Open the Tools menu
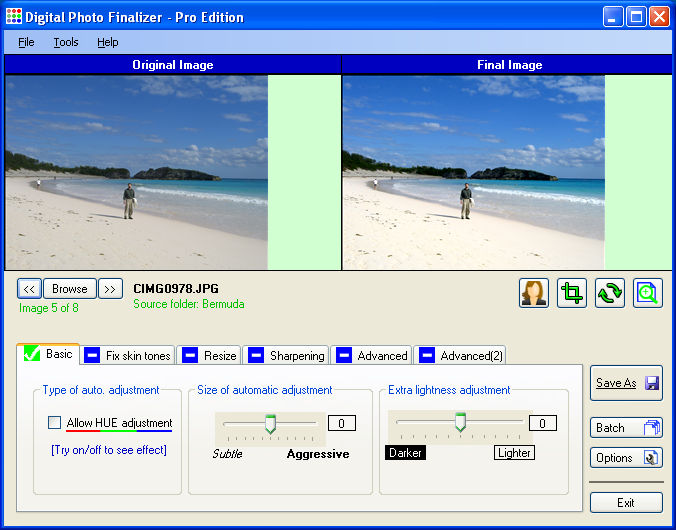Viewport: 676px width, 530px height. tap(66, 42)
